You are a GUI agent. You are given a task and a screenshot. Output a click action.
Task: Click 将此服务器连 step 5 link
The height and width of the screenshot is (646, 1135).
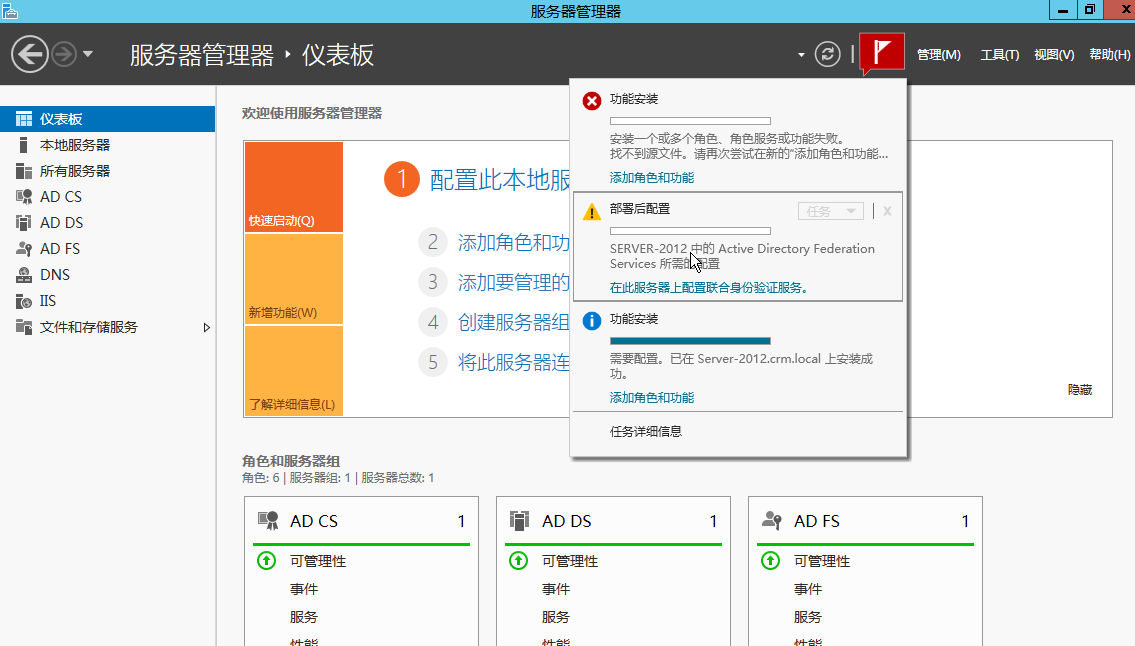tap(513, 361)
